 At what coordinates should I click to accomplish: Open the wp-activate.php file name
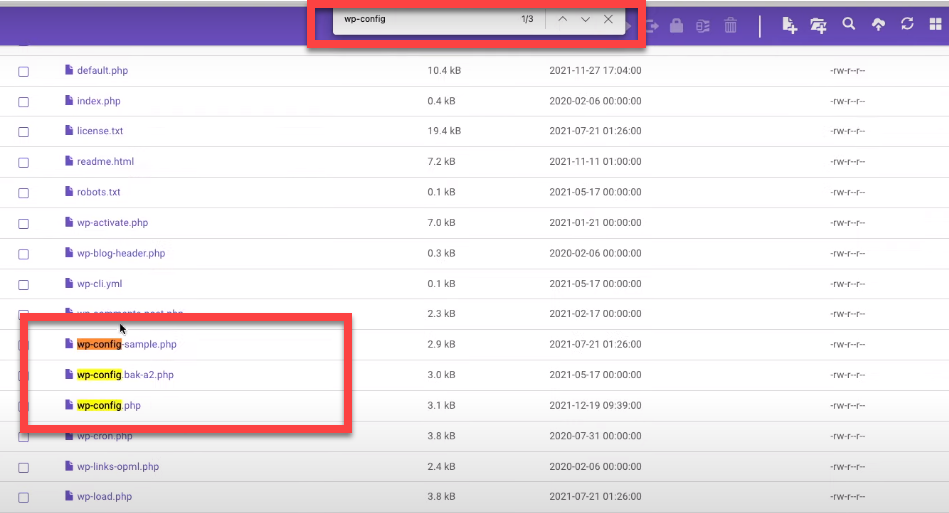(113, 223)
